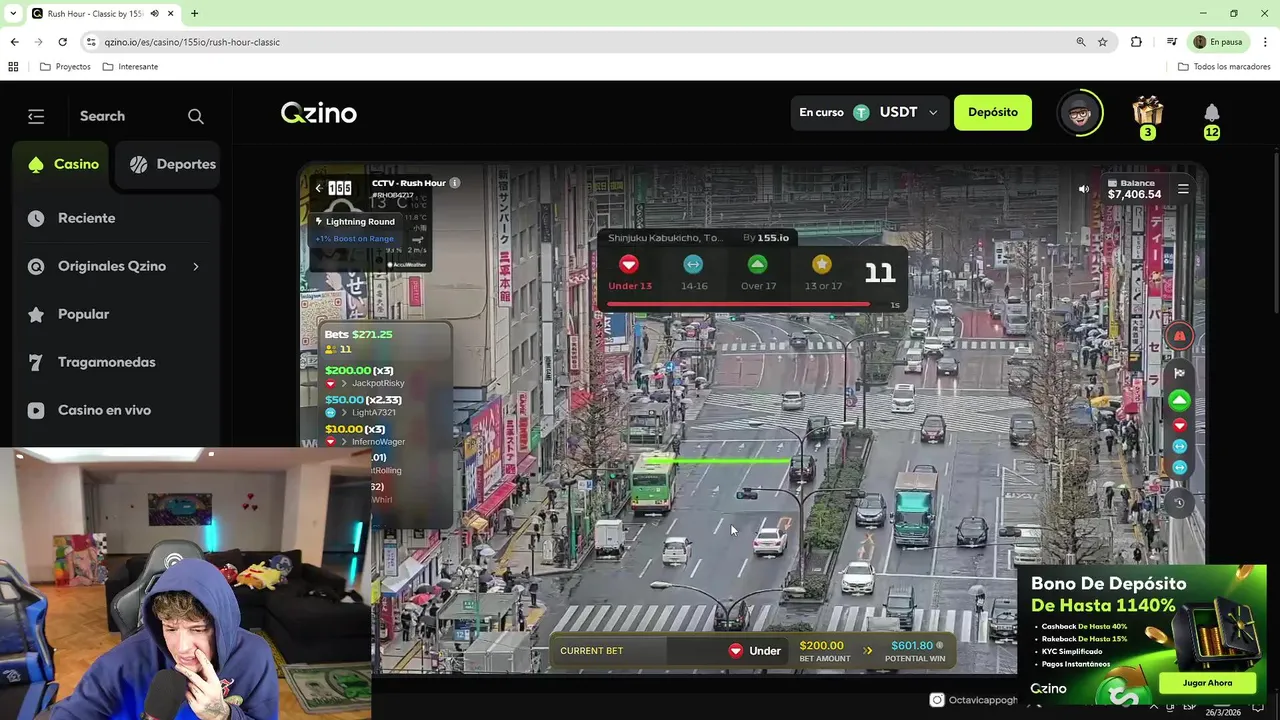The height and width of the screenshot is (720, 1280).
Task: Click the Qzino logo
Action: coord(318,113)
